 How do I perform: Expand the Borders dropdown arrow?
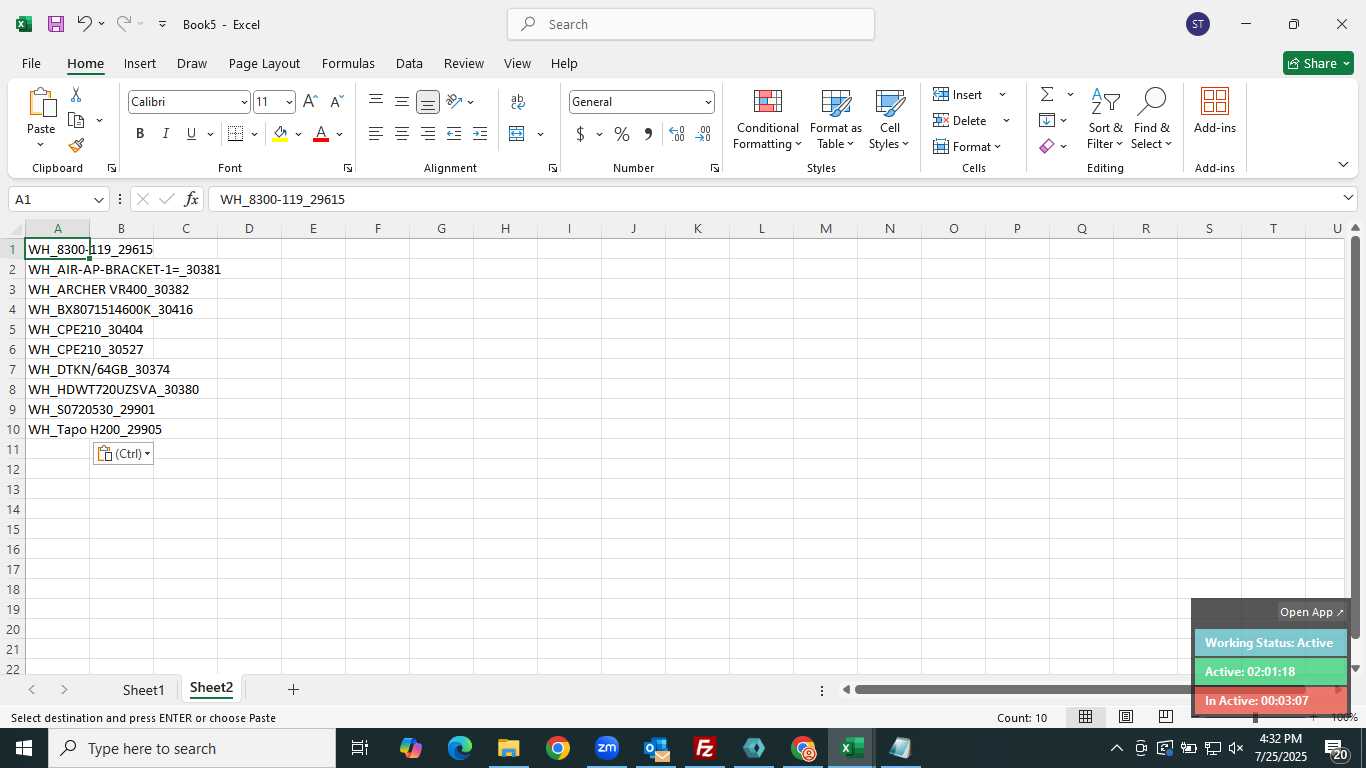[254, 134]
